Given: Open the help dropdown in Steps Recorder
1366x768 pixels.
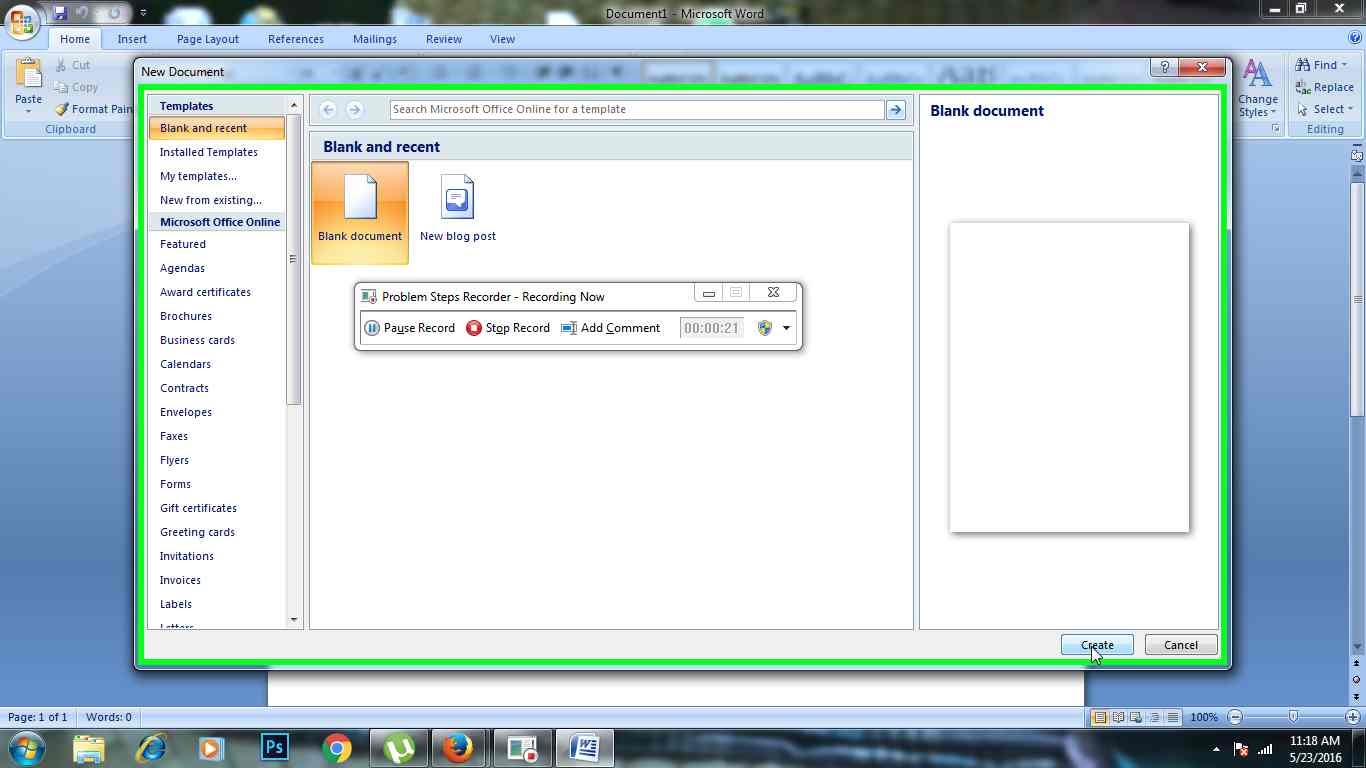Looking at the screenshot, I should coord(786,328).
